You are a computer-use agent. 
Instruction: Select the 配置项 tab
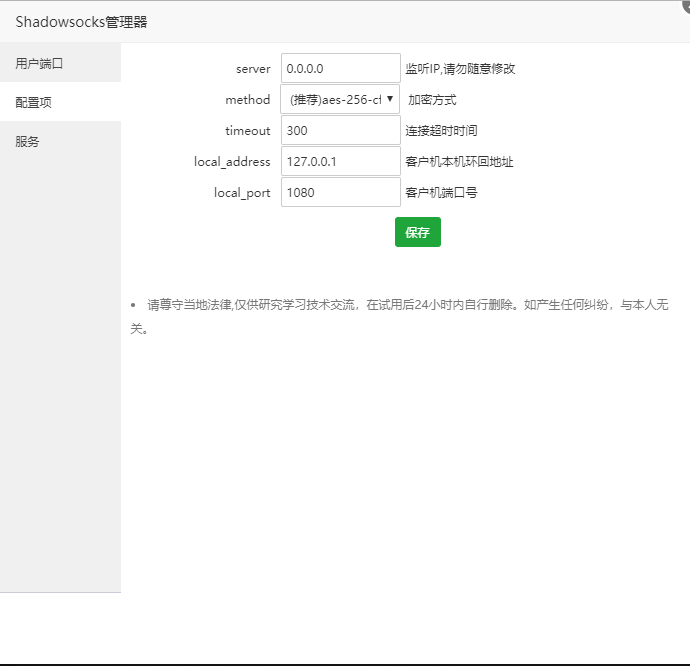click(x=60, y=102)
